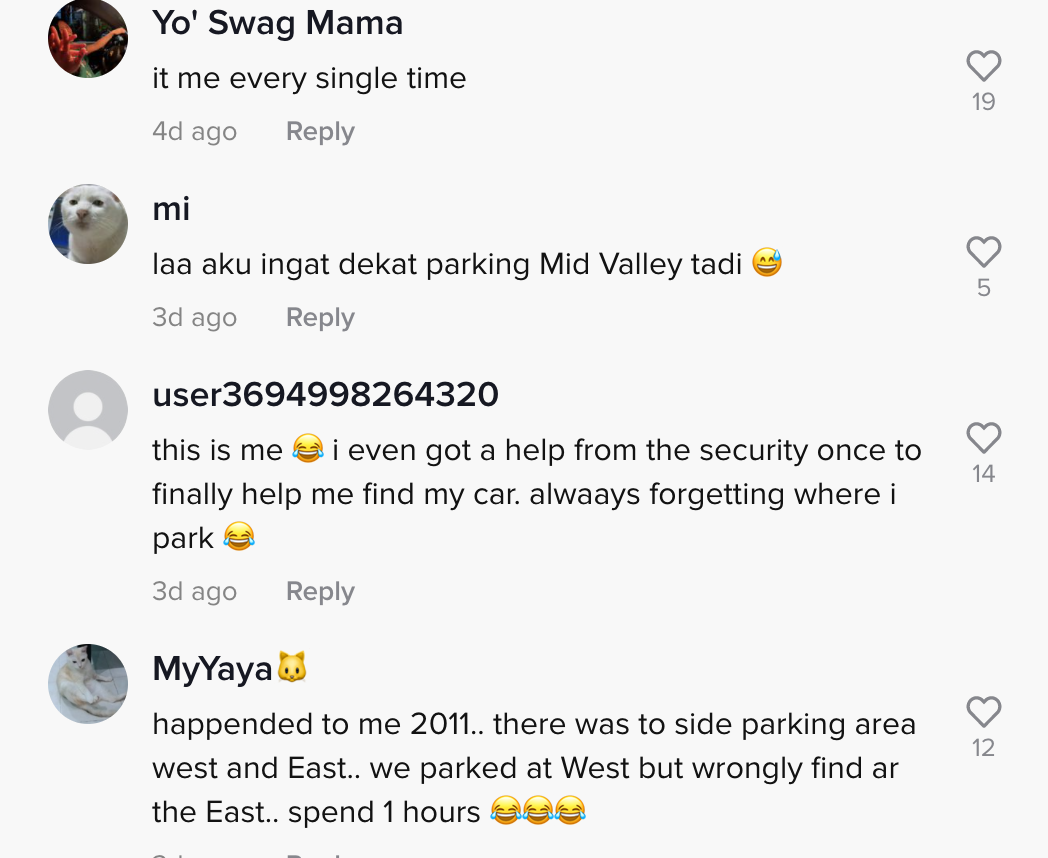Screen dimensions: 1048x858
Task: Tap the comment about security helping find car
Action: pyautogui.click(x=536, y=494)
